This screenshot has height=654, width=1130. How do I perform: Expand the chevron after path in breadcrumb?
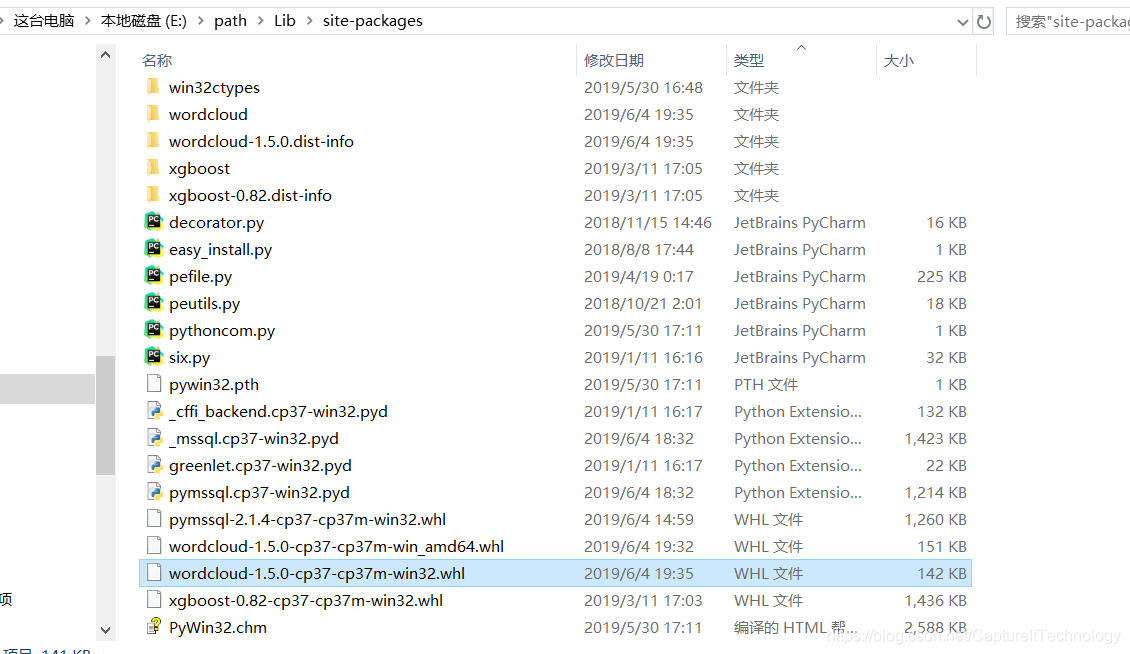tap(261, 21)
